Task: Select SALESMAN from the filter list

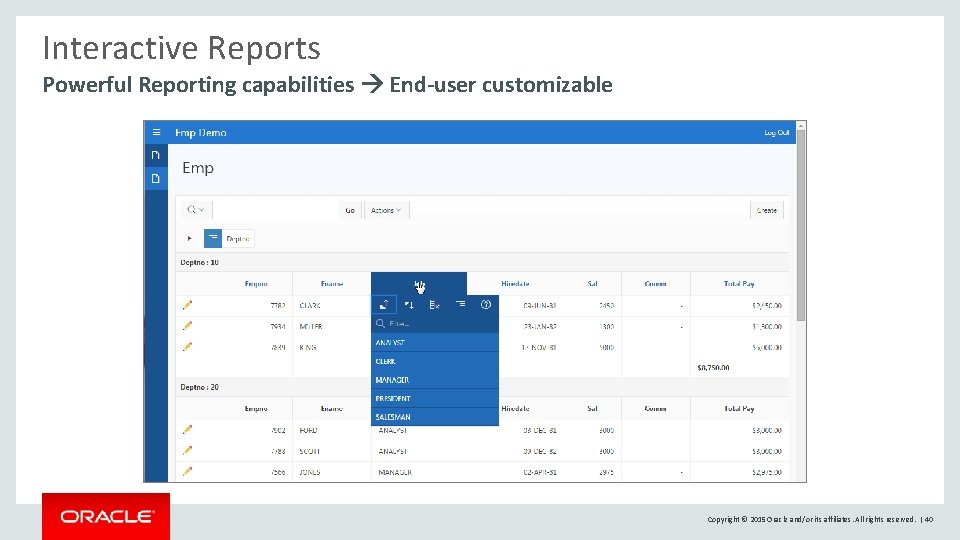Action: pyautogui.click(x=393, y=417)
